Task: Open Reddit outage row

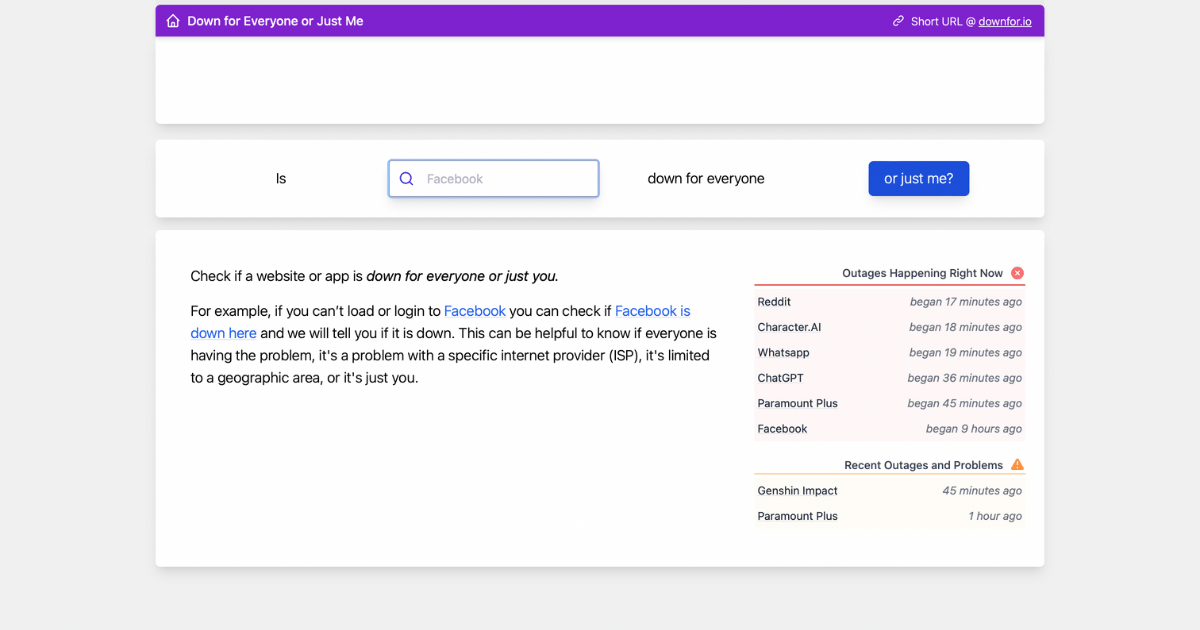Action: coord(890,302)
